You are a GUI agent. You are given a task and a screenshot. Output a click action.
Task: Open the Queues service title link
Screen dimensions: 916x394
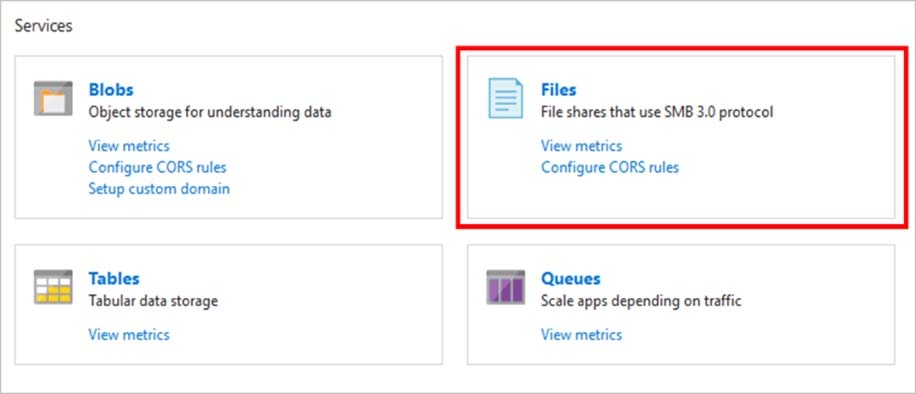571,278
